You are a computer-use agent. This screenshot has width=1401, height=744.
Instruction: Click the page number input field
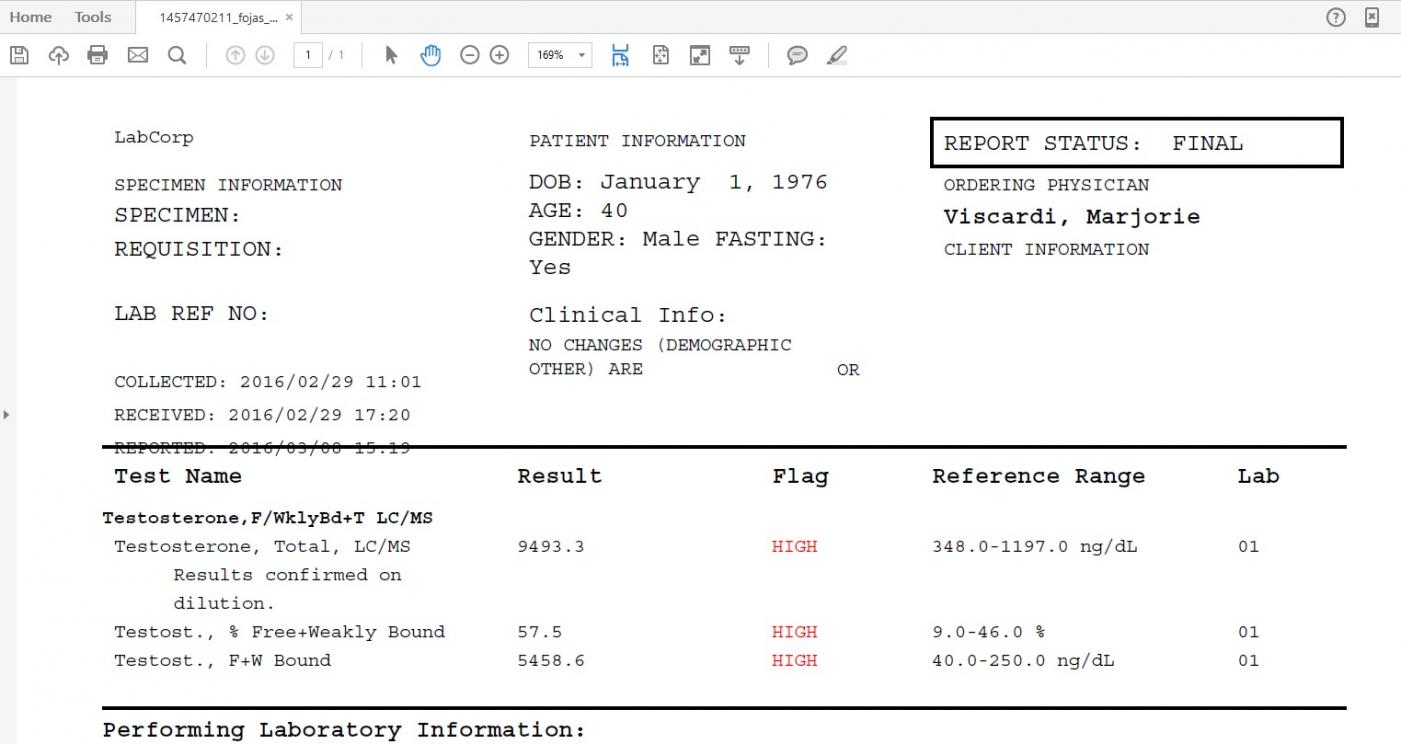coord(308,56)
